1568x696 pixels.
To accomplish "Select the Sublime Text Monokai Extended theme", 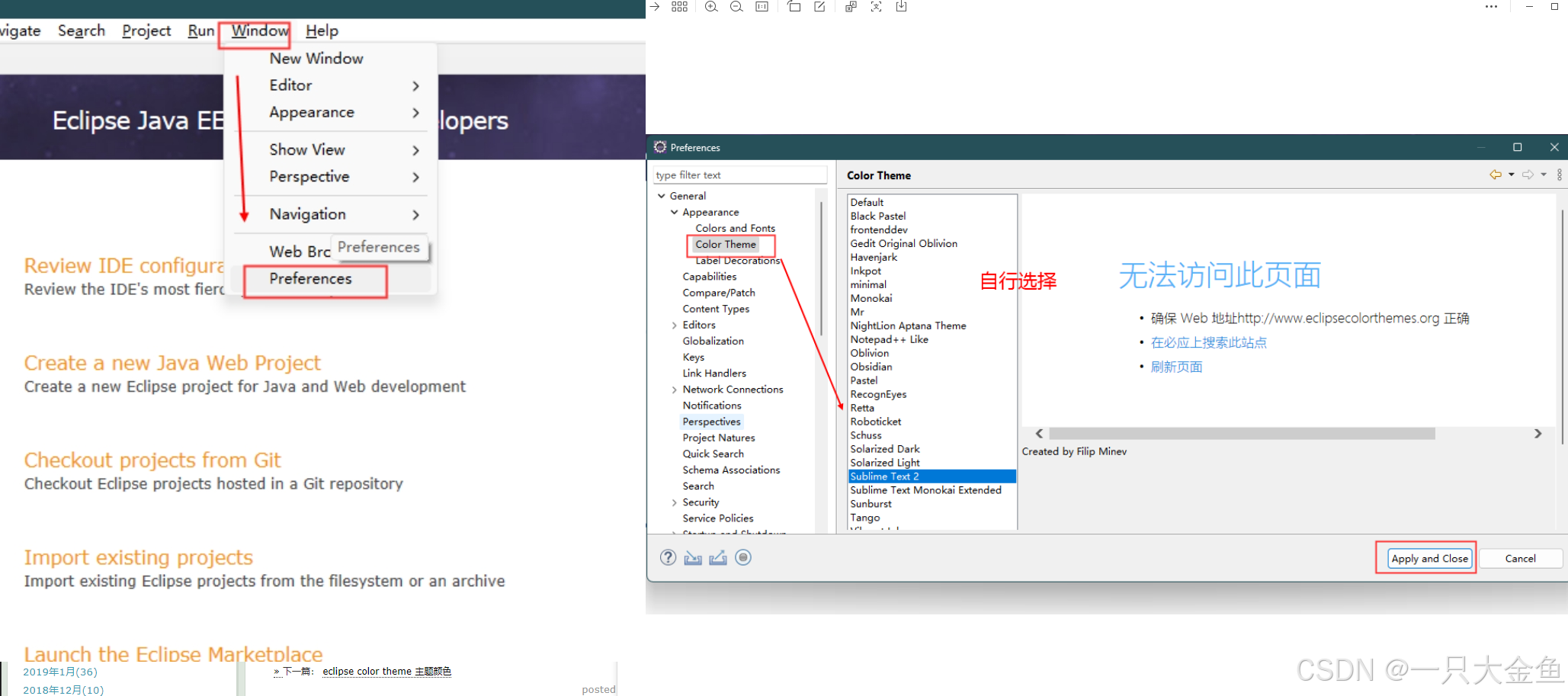I will (925, 490).
